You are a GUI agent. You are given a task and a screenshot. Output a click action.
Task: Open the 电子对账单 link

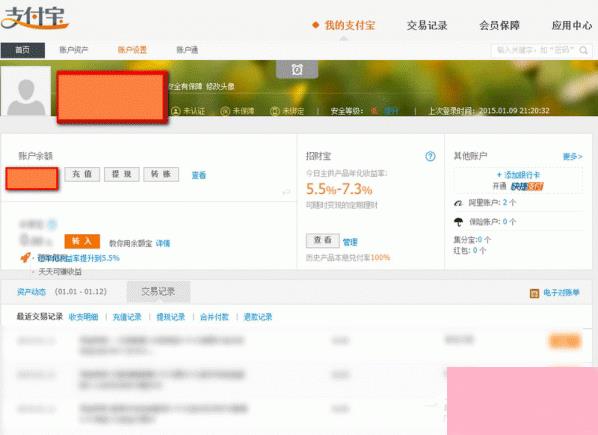[x=561, y=292]
